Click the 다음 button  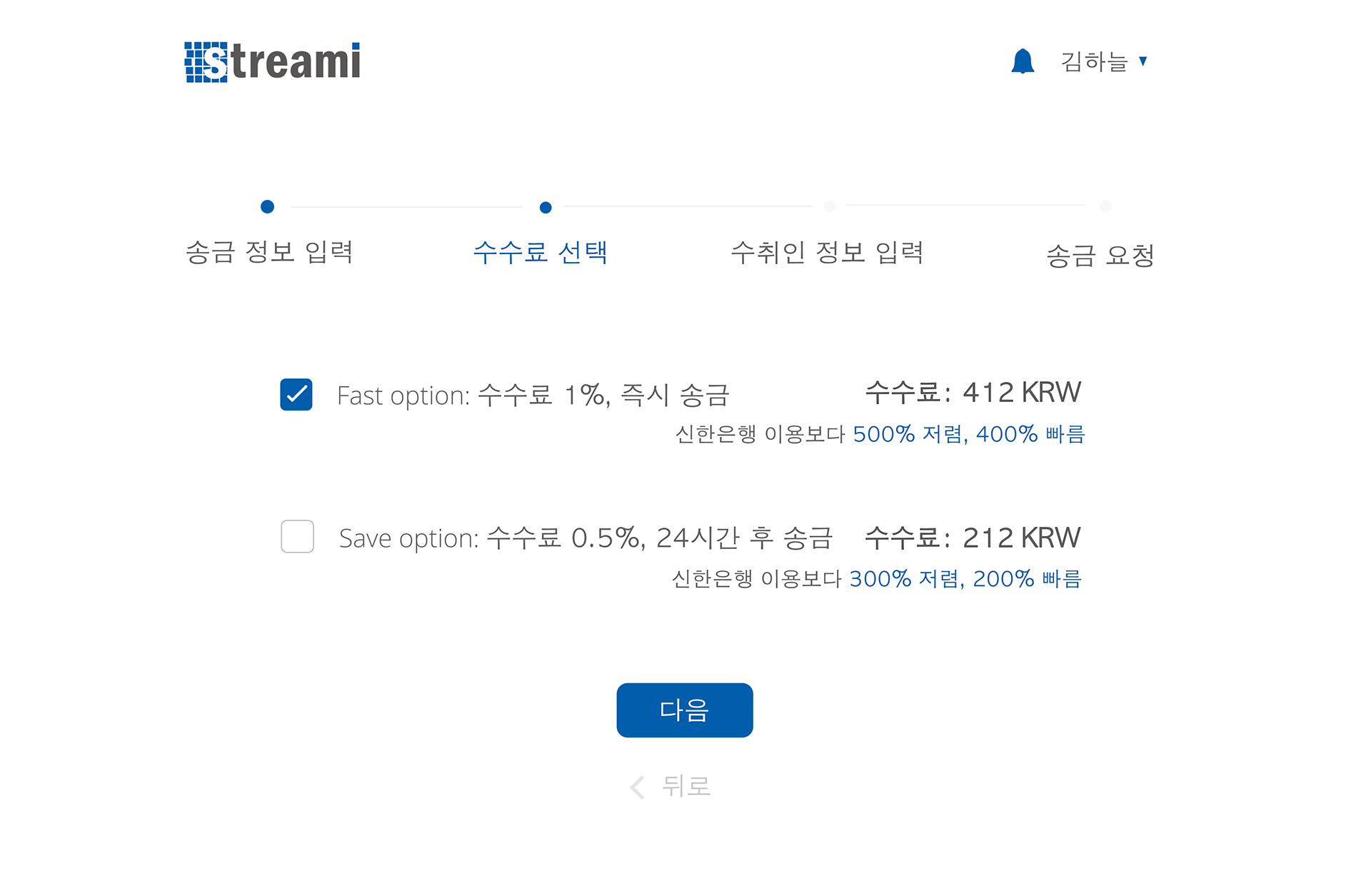pyautogui.click(x=685, y=710)
